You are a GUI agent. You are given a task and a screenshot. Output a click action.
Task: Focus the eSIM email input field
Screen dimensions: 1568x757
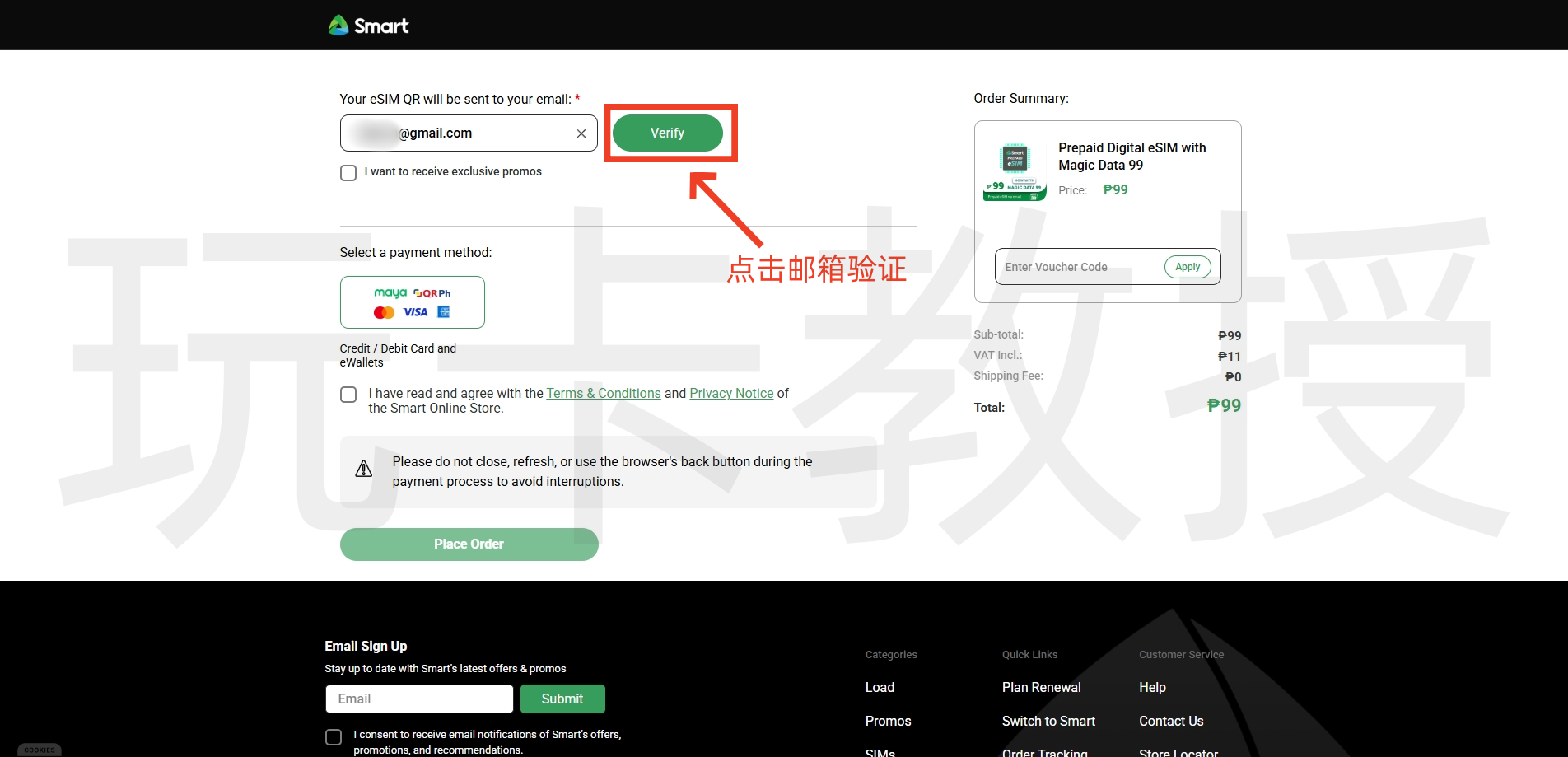click(469, 133)
